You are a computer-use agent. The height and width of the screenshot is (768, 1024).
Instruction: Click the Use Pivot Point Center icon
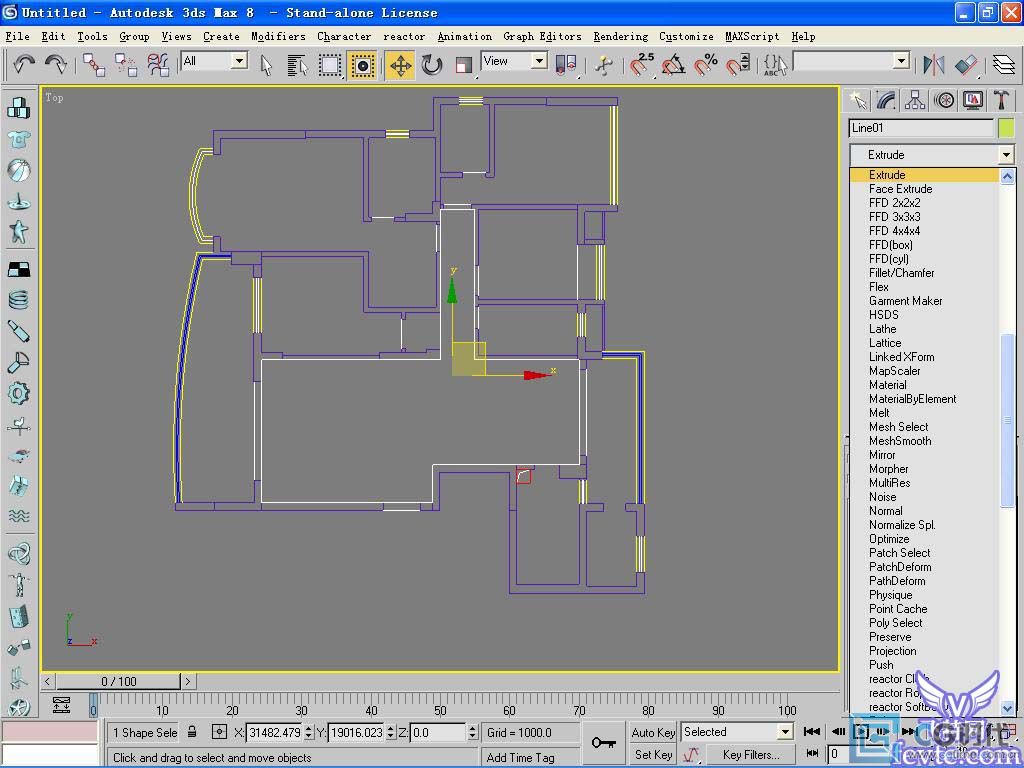click(x=566, y=65)
